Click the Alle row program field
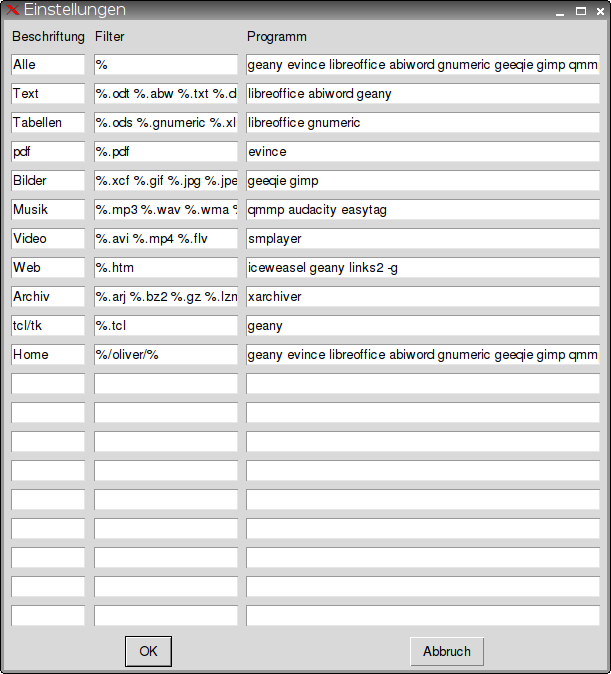611x674 pixels. [x=423, y=64]
